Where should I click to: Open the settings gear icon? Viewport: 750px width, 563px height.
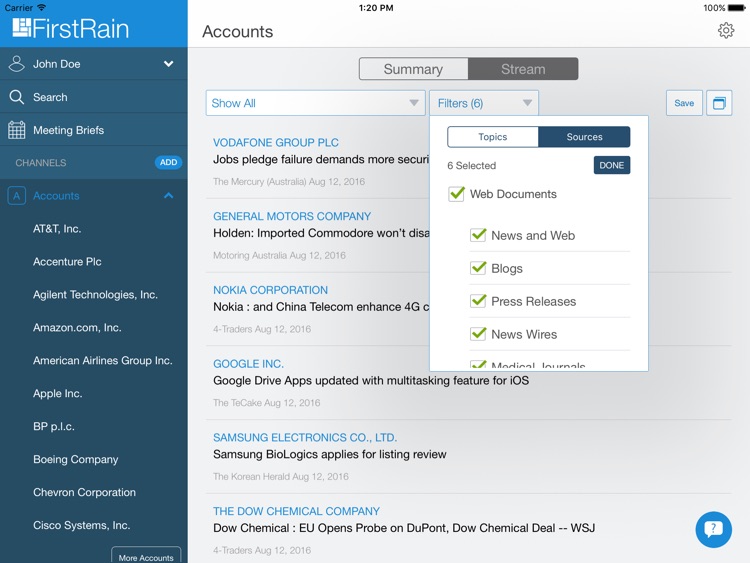pyautogui.click(x=726, y=30)
